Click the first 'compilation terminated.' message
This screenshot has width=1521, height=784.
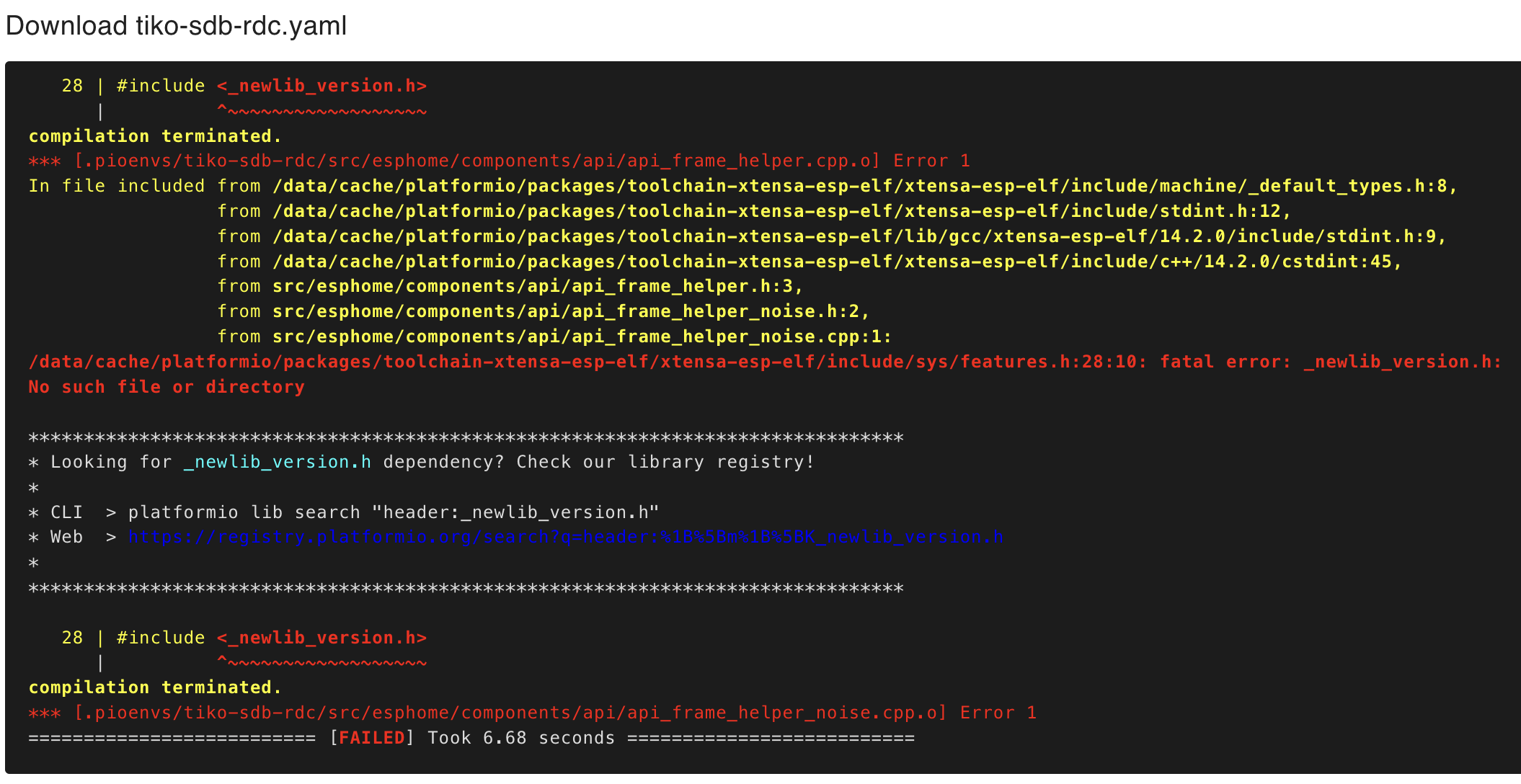[x=155, y=136]
